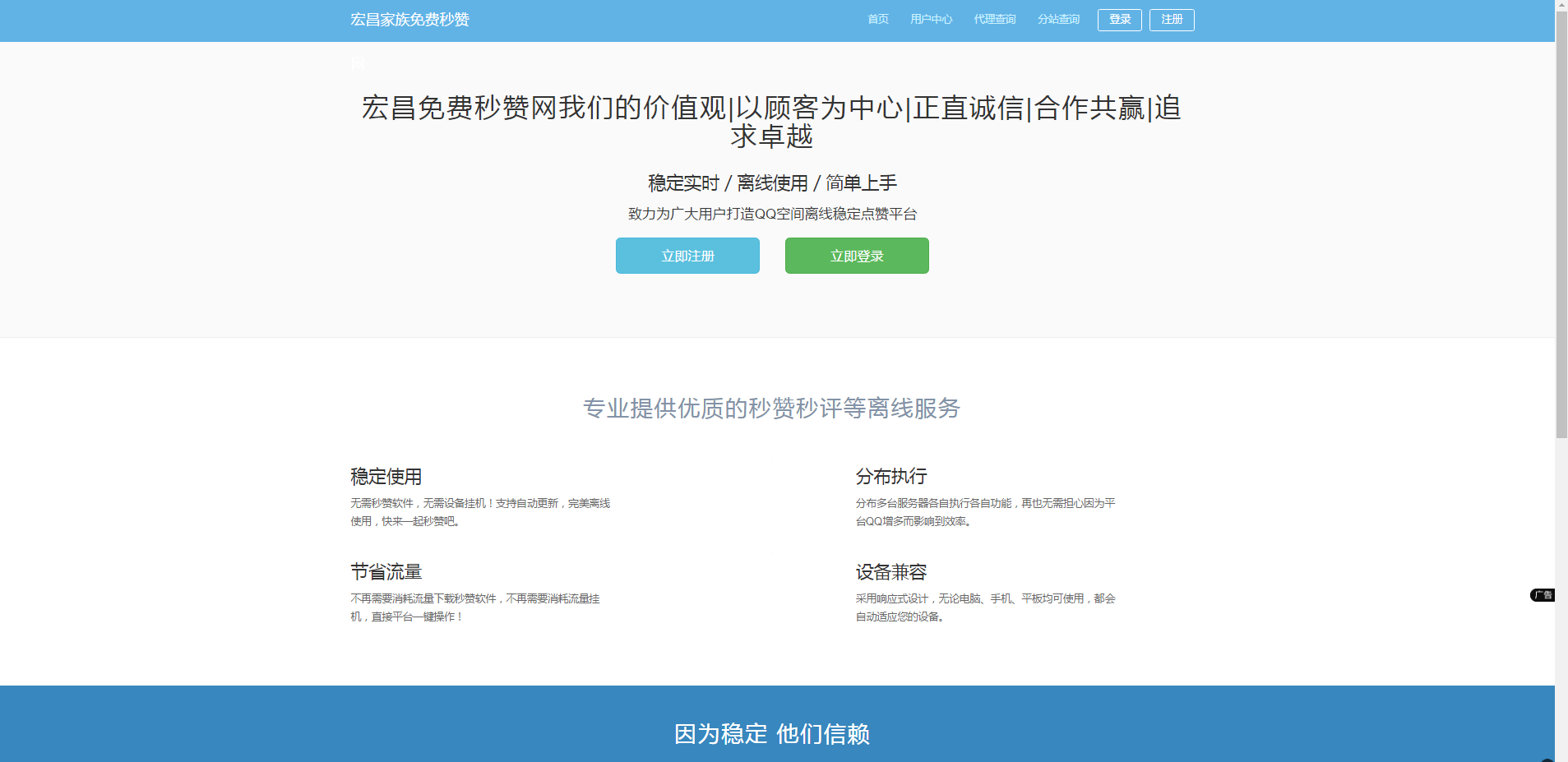Click the heading 专业提供优质的秒赞秒评等离线服务
1568x762 pixels.
(x=771, y=409)
